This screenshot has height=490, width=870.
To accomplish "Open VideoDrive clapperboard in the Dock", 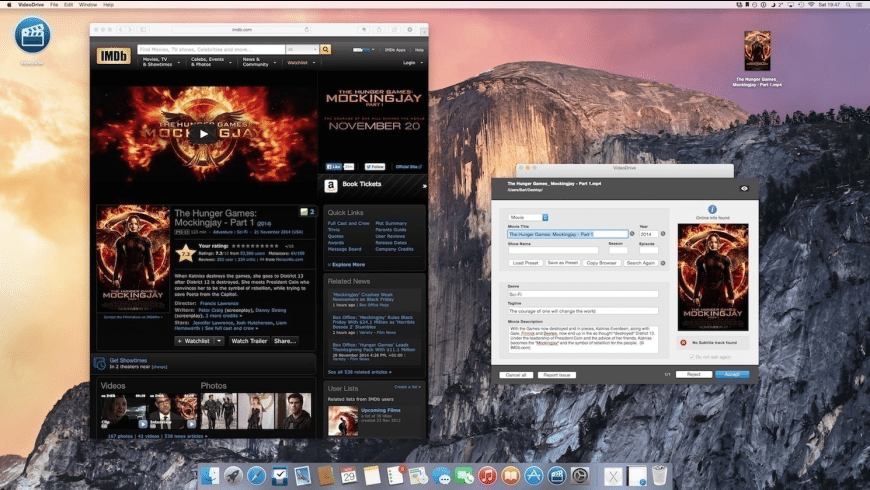I will click(x=557, y=476).
